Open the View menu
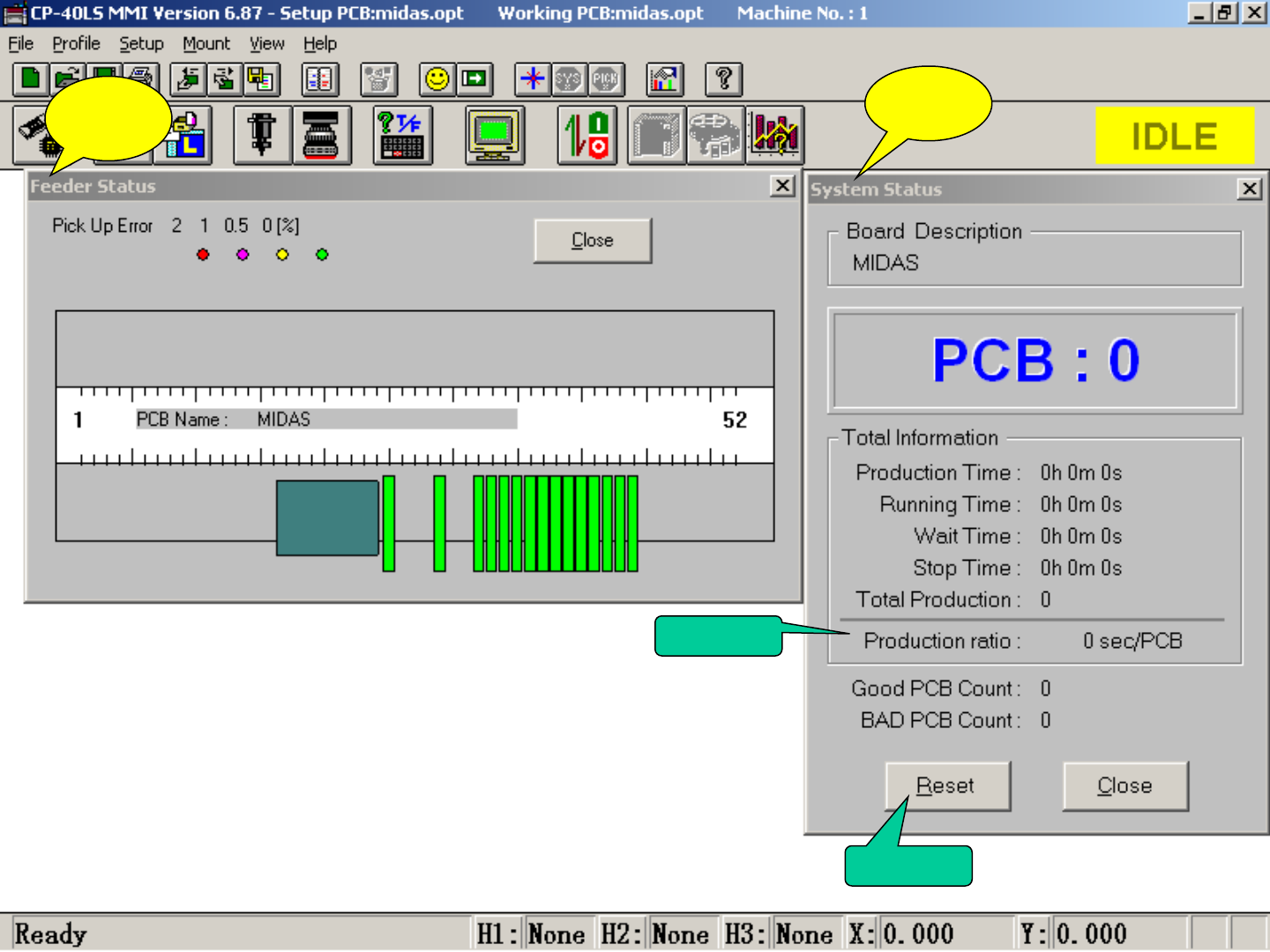This screenshot has width=1270, height=952. click(x=266, y=44)
